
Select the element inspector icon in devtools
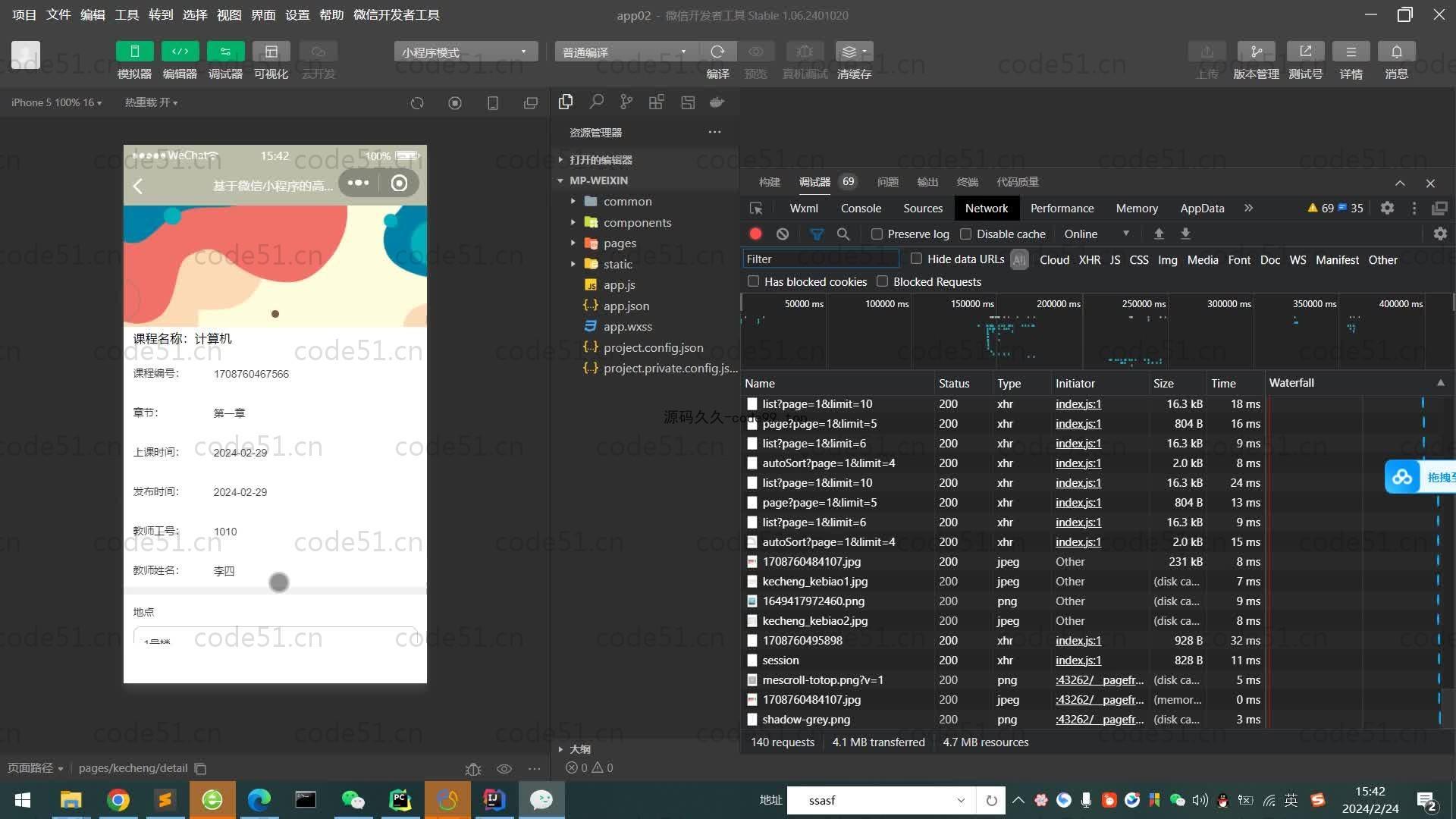coord(756,208)
